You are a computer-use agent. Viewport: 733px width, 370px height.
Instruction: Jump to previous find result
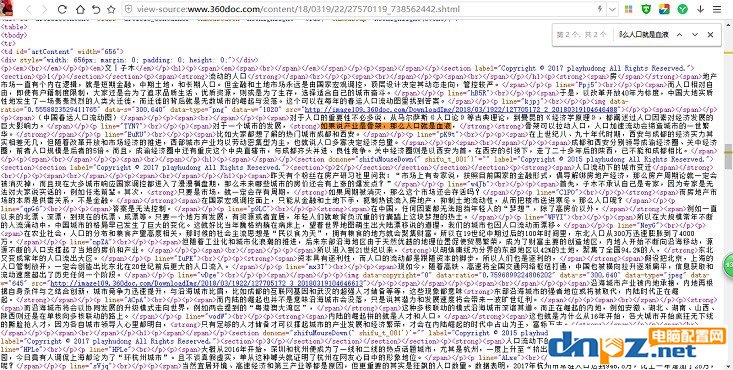[x=680, y=35]
